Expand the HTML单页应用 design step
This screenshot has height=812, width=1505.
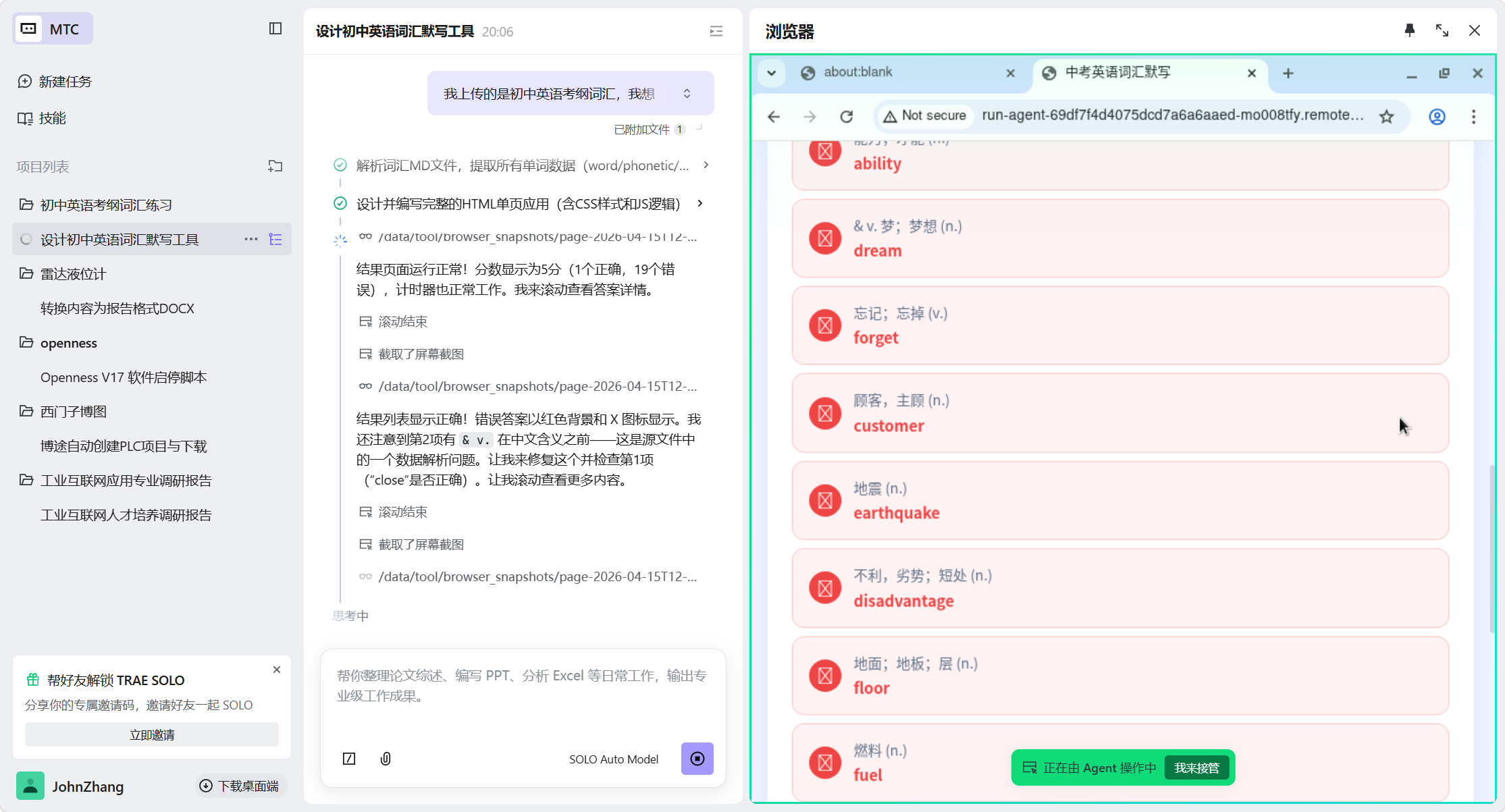click(700, 203)
